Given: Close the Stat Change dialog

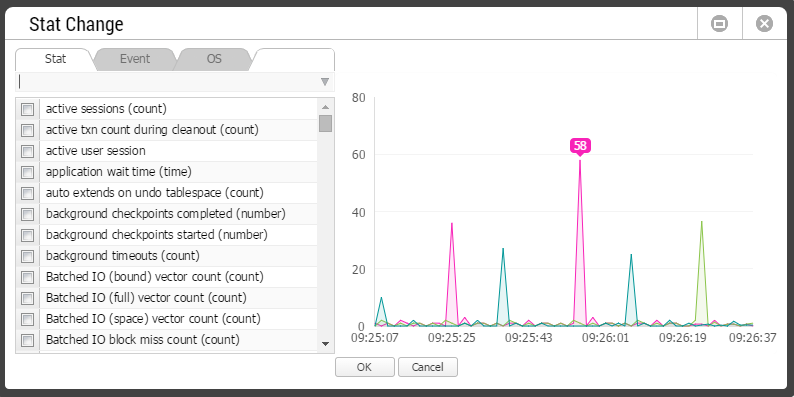Looking at the screenshot, I should click(764, 24).
